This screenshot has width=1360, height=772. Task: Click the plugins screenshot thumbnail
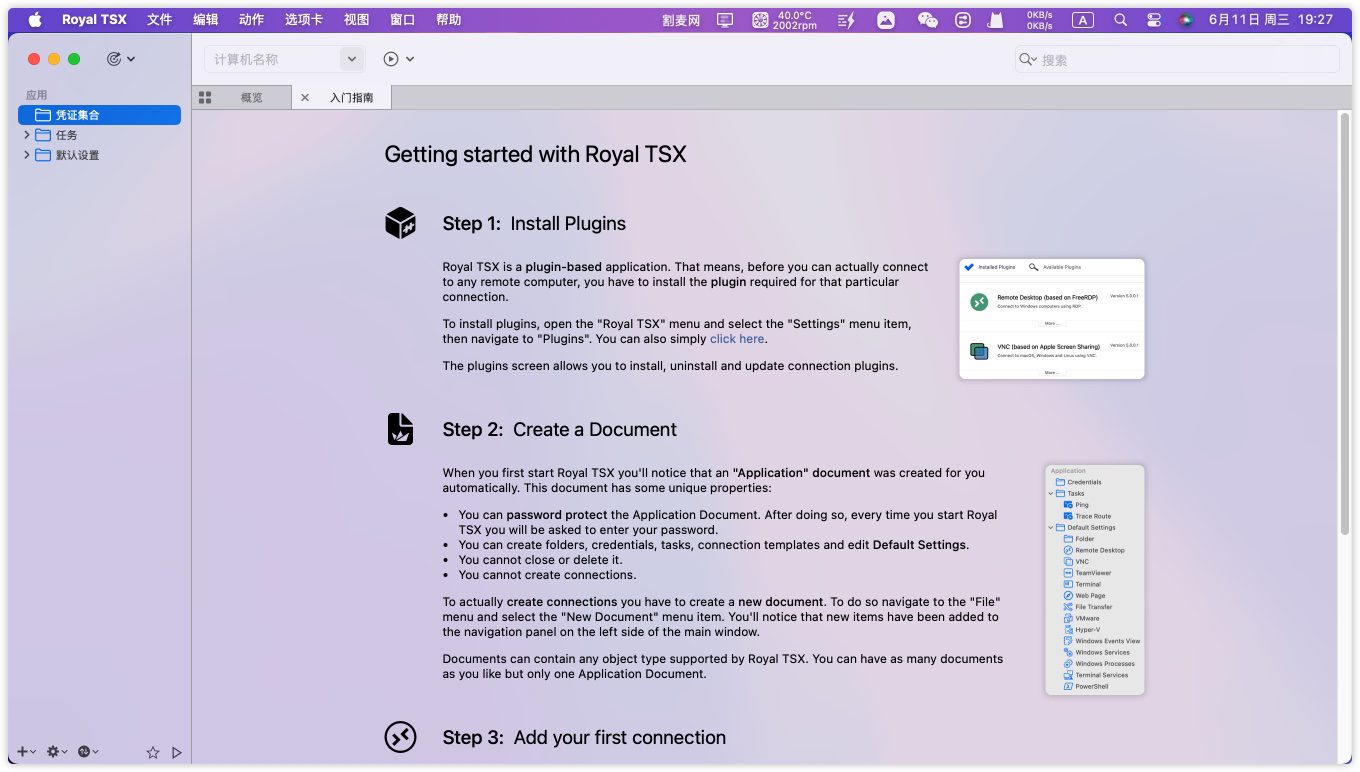click(1051, 319)
